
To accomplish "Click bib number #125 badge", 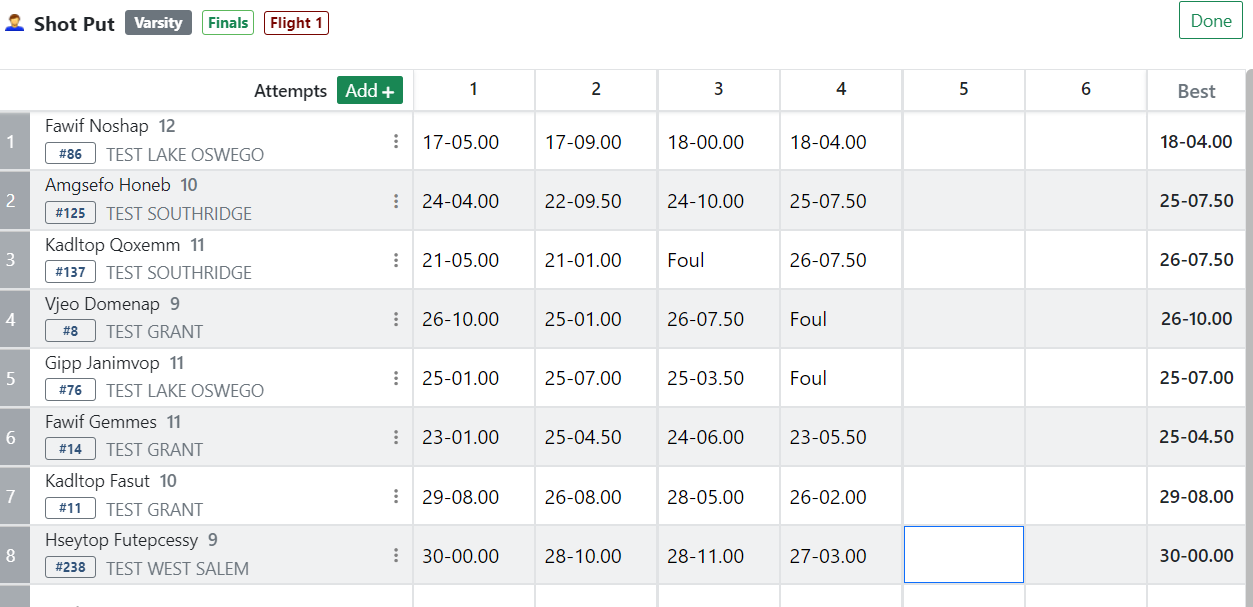I will 71,213.
